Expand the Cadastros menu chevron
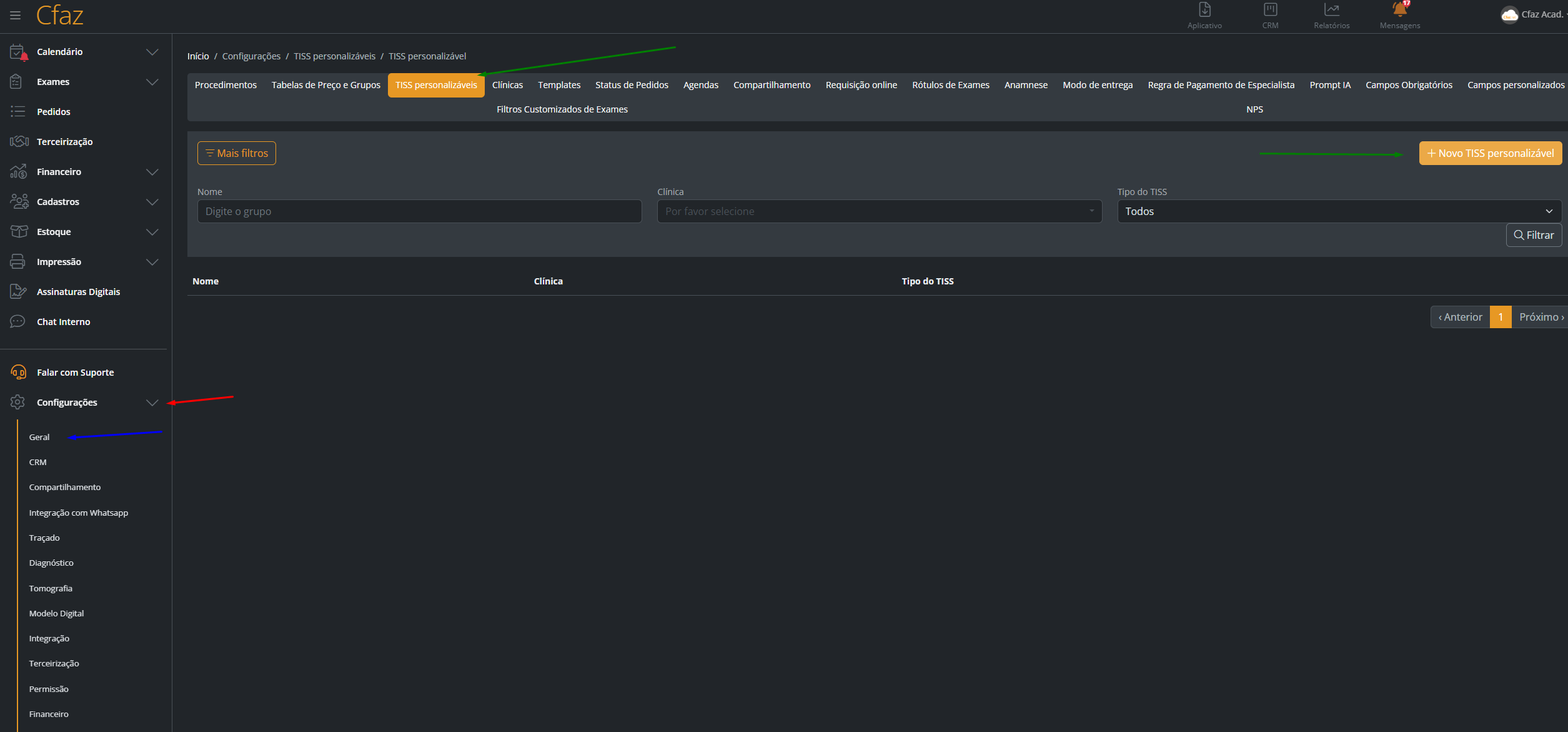 point(152,202)
